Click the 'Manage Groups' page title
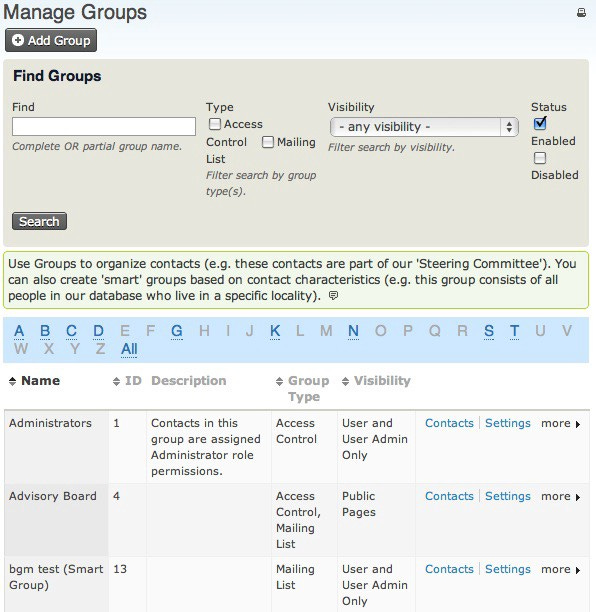The height and width of the screenshot is (612, 596). (x=75, y=12)
